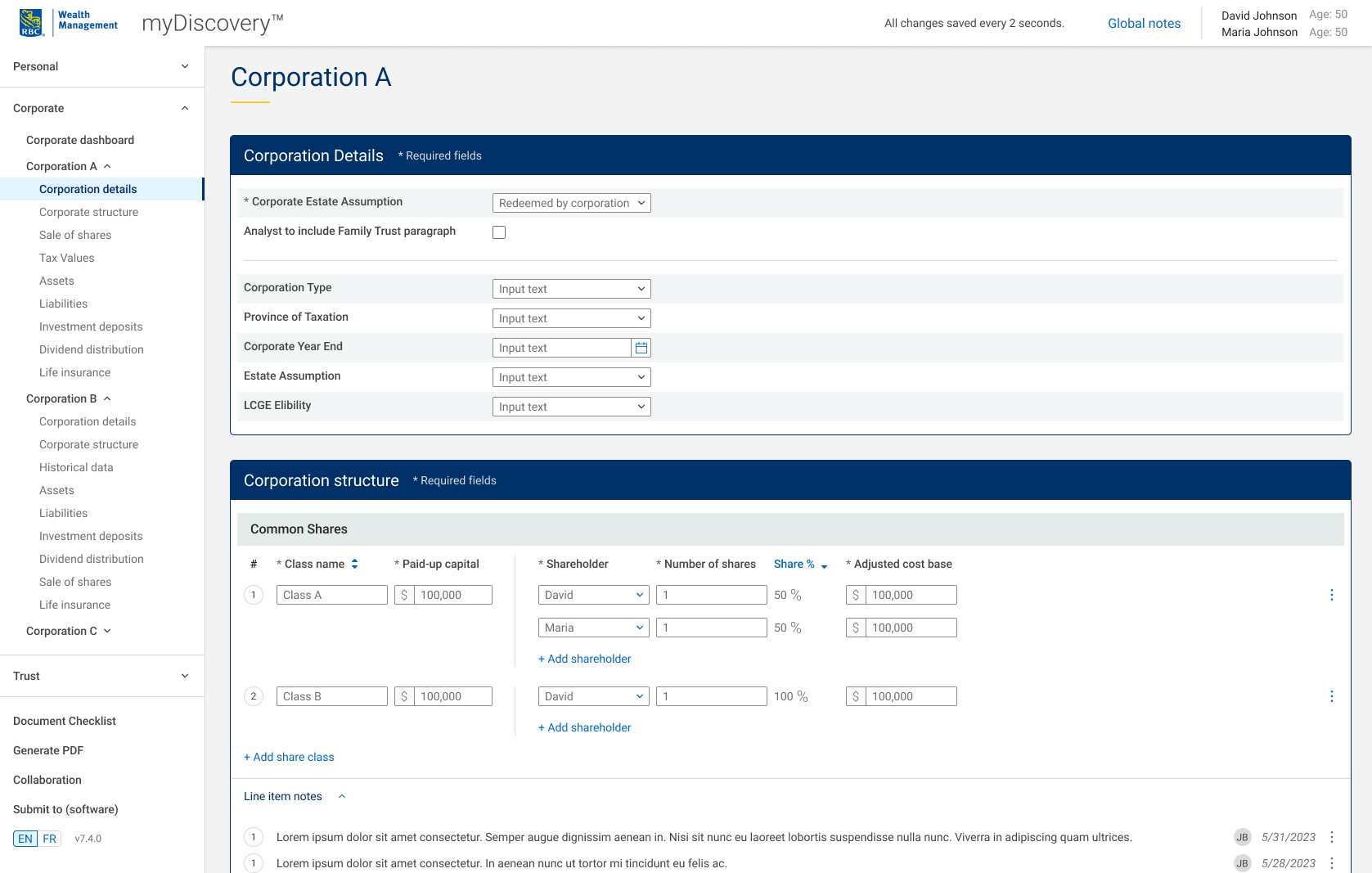Open options menu for the 5/28/2023 note
The width and height of the screenshot is (1372, 873).
[1332, 863]
